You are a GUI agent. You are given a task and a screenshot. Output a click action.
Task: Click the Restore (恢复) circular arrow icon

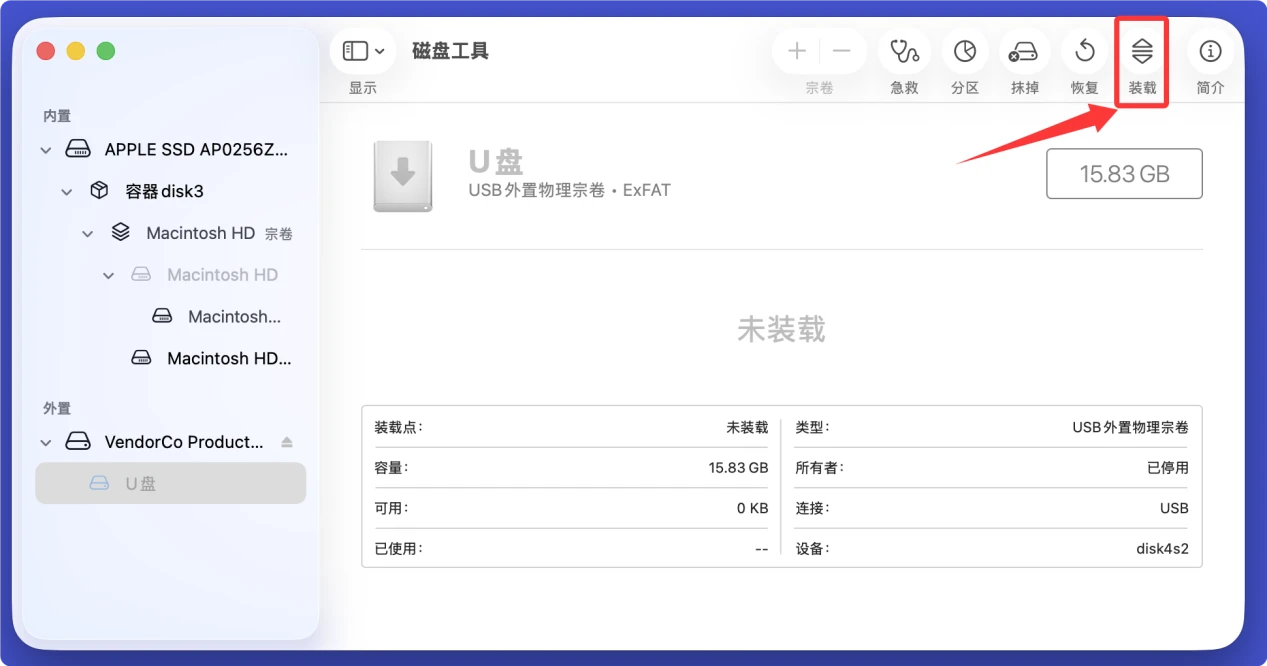(x=1084, y=51)
